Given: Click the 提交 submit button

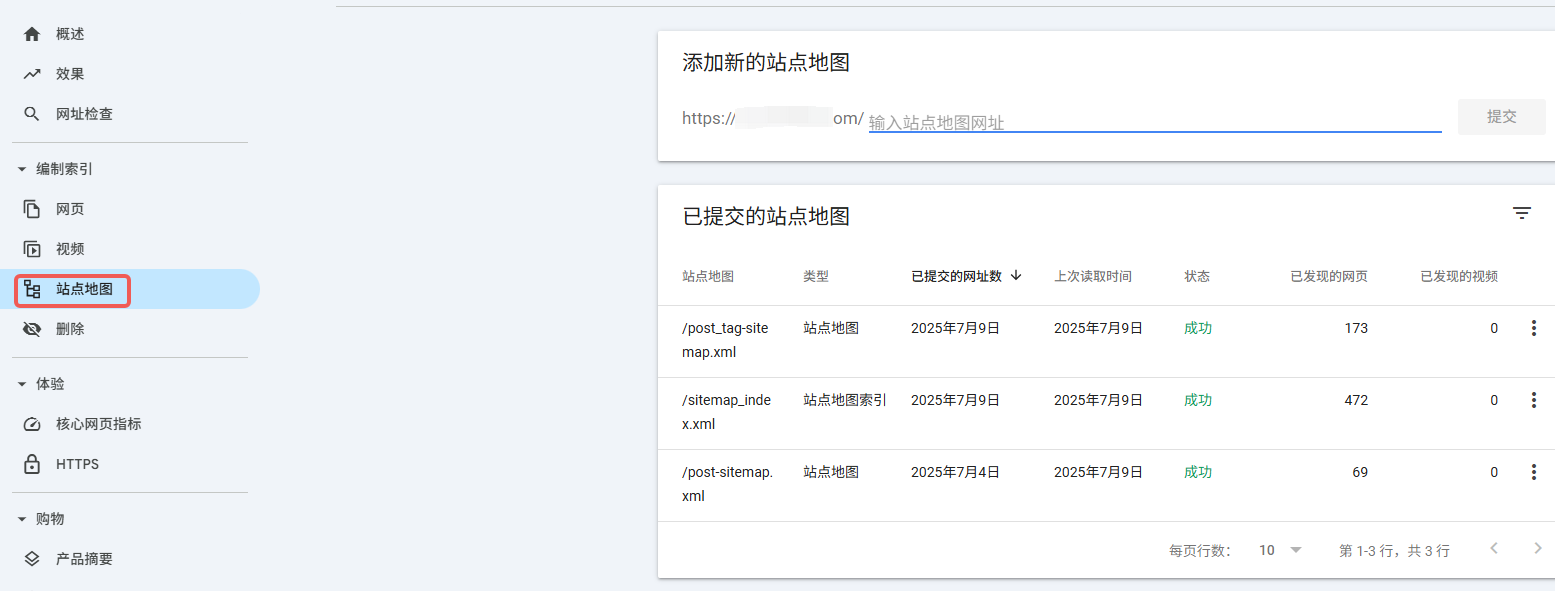Looking at the screenshot, I should pos(1501,116).
